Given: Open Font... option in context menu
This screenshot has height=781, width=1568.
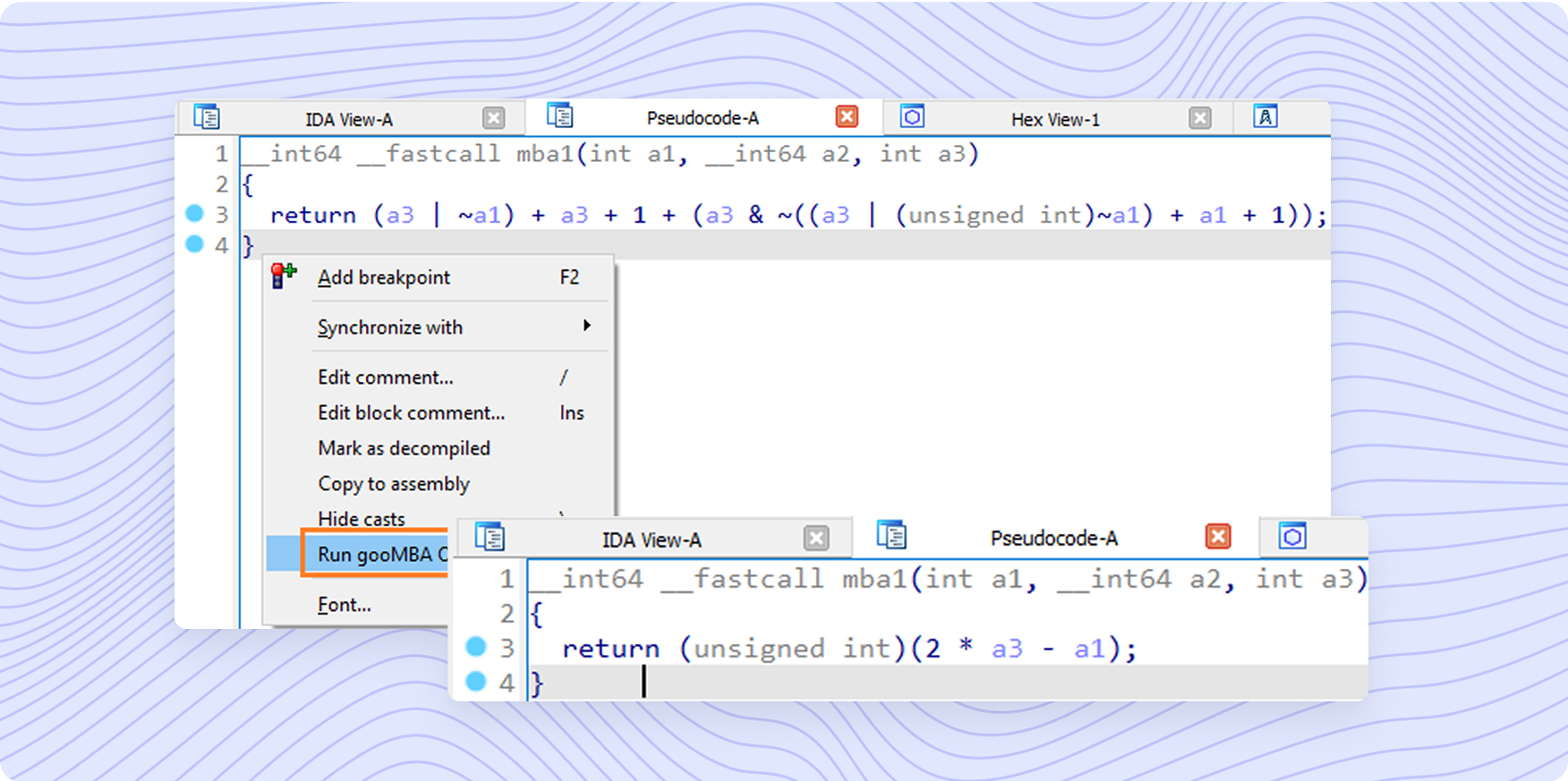Looking at the screenshot, I should 345,605.
